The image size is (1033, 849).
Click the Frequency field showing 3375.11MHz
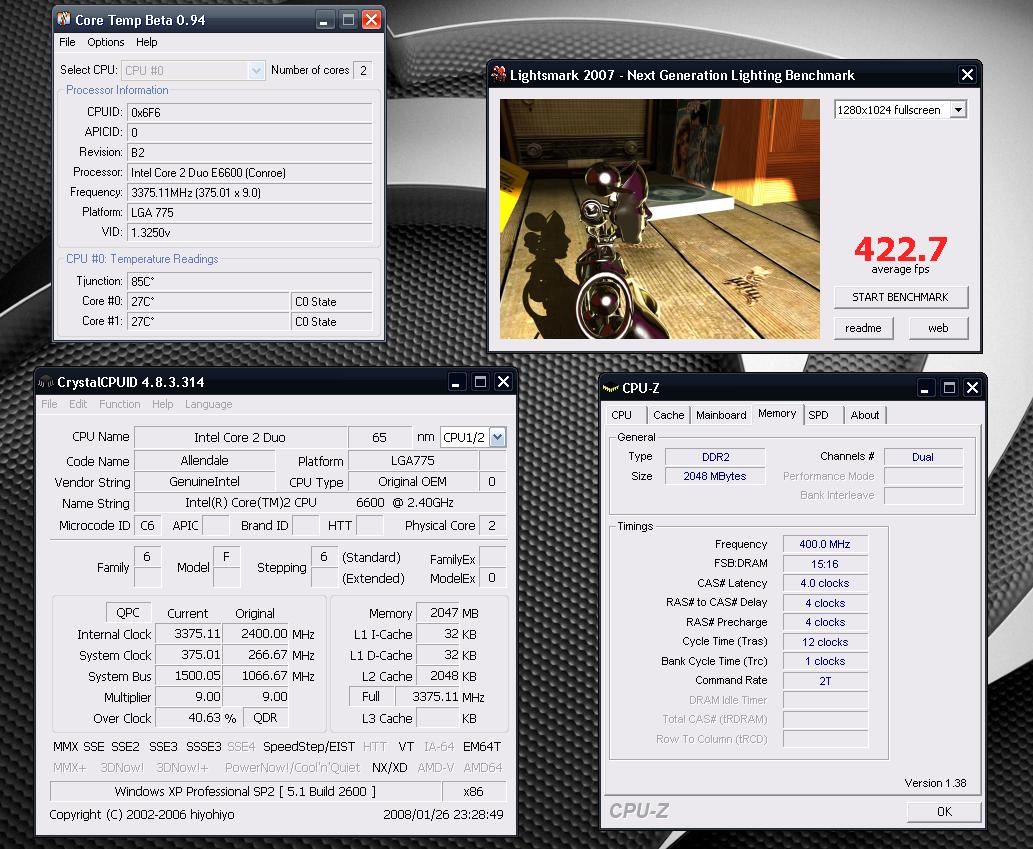(x=250, y=193)
